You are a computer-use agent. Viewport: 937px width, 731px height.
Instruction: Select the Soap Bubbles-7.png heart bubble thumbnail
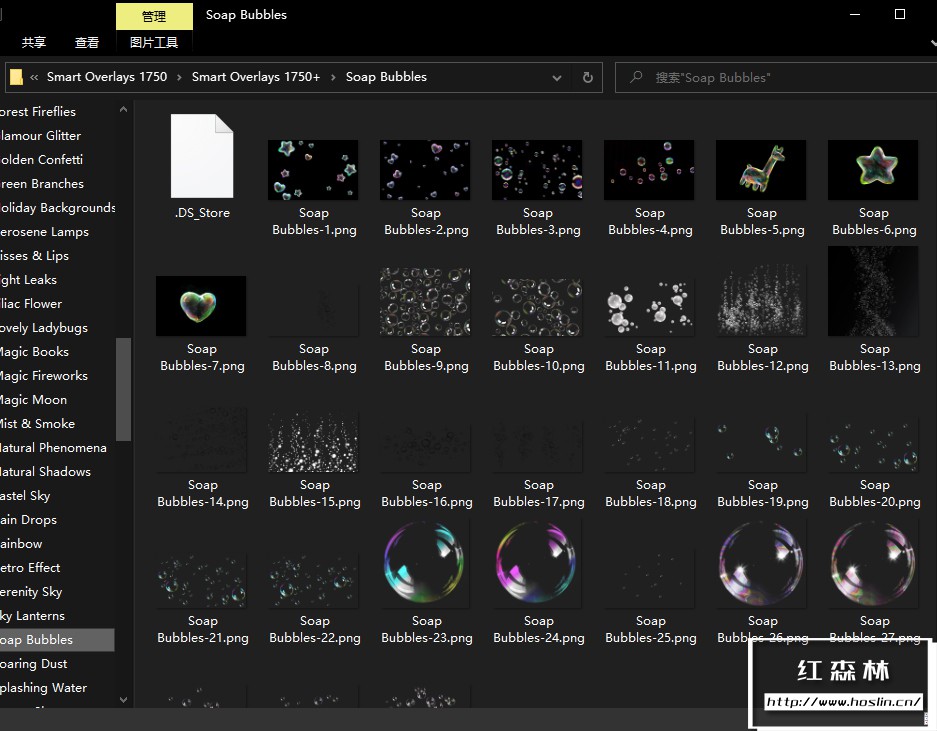coord(201,306)
